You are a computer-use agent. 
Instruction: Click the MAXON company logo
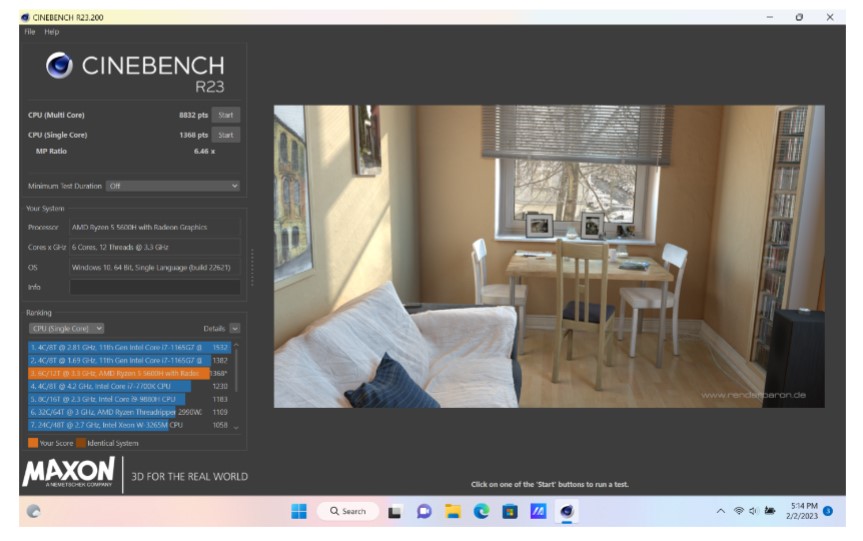tap(69, 472)
